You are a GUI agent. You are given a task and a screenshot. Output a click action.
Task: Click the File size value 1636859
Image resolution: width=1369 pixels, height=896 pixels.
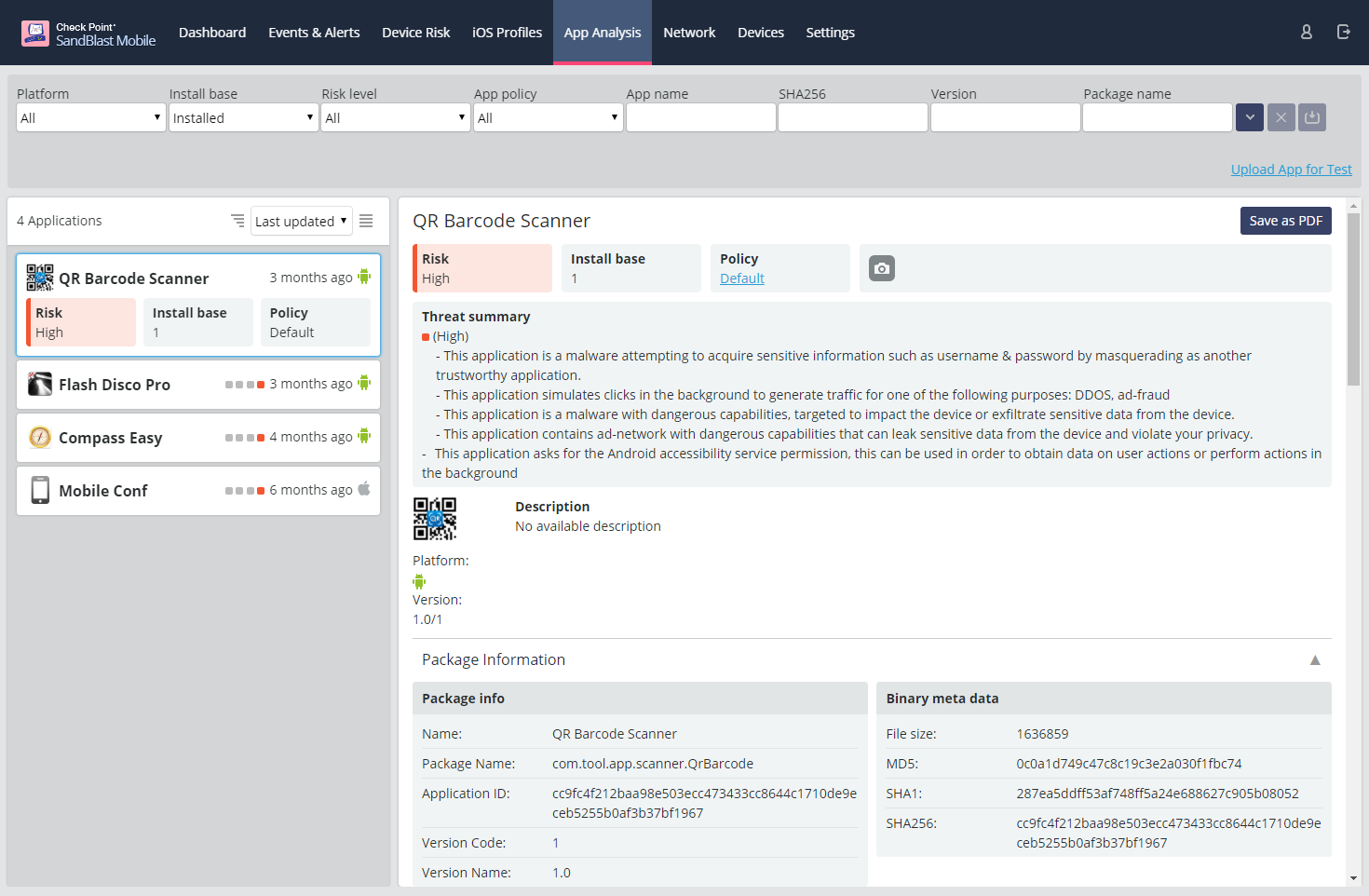(x=1042, y=734)
